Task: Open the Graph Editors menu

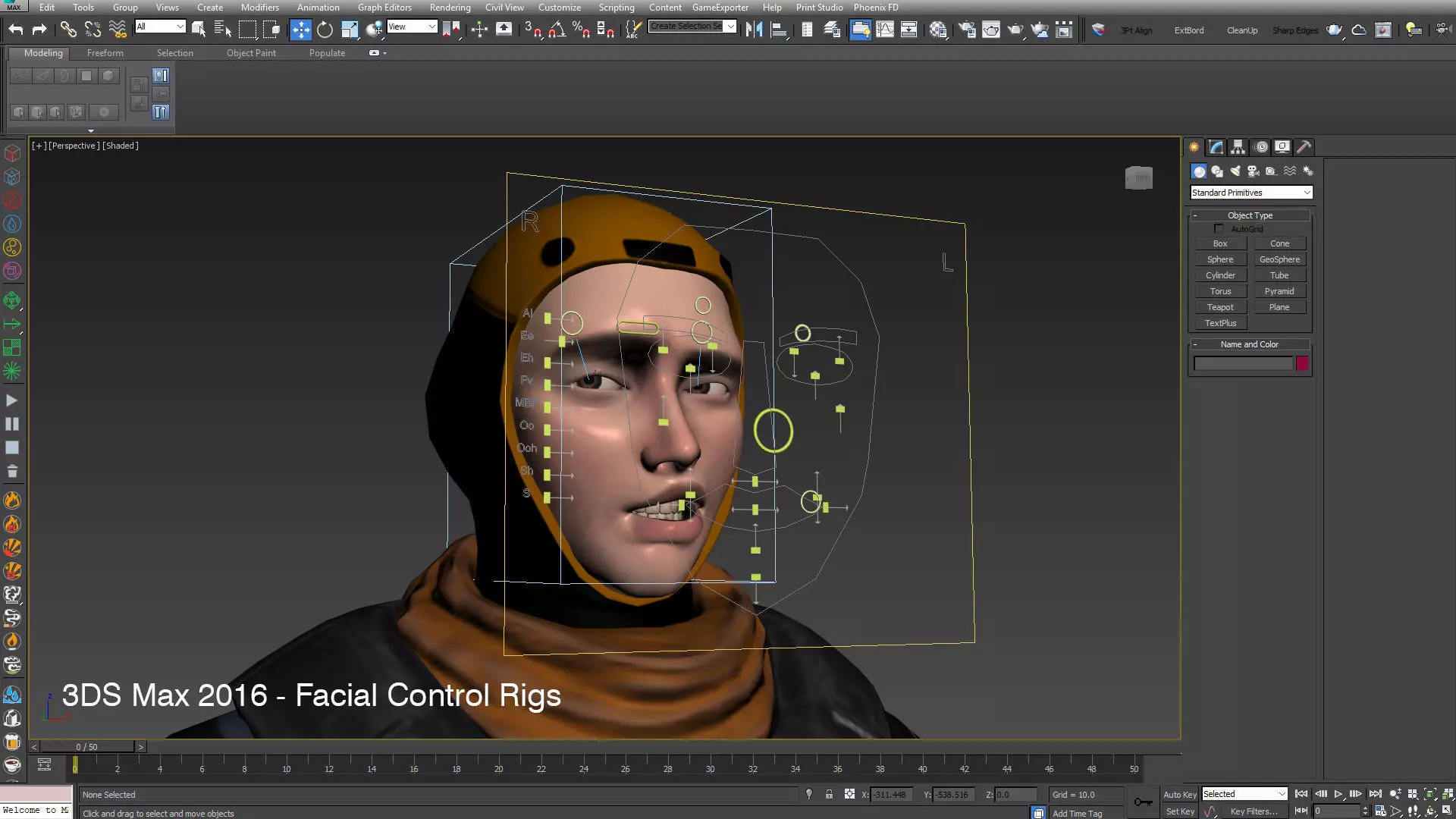Action: (x=384, y=8)
